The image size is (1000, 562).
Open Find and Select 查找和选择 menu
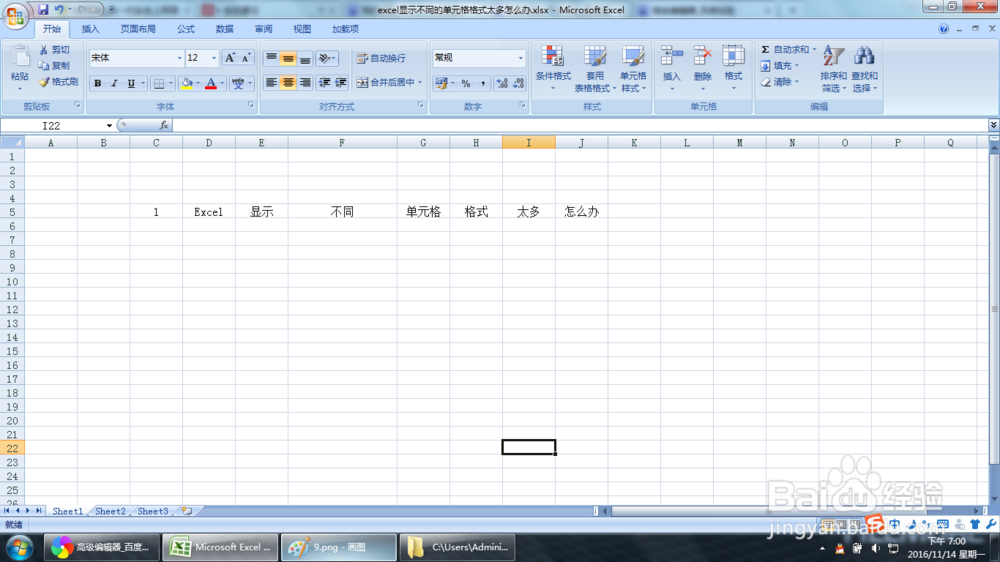[x=864, y=68]
